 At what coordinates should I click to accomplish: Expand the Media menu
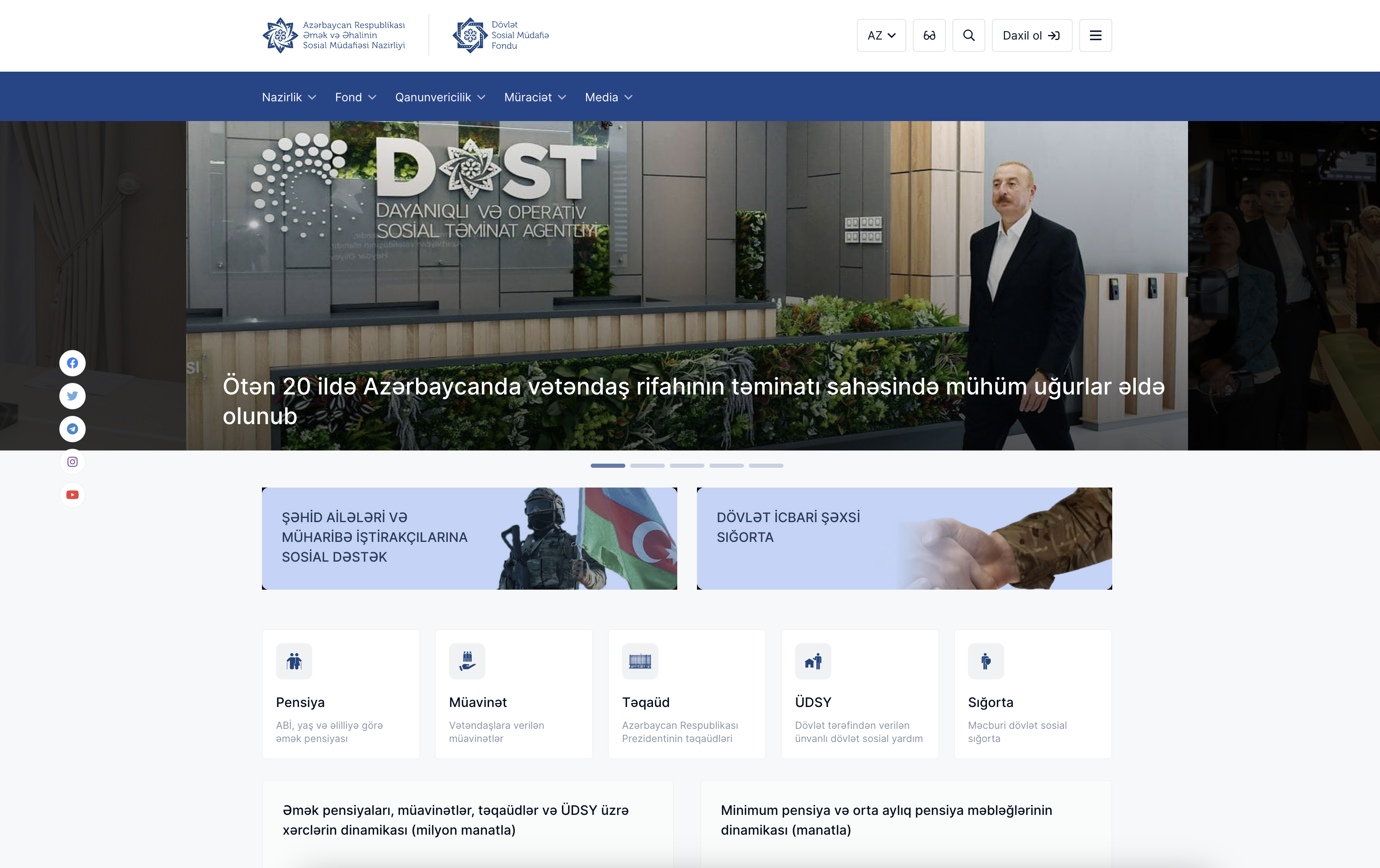pyautogui.click(x=608, y=98)
